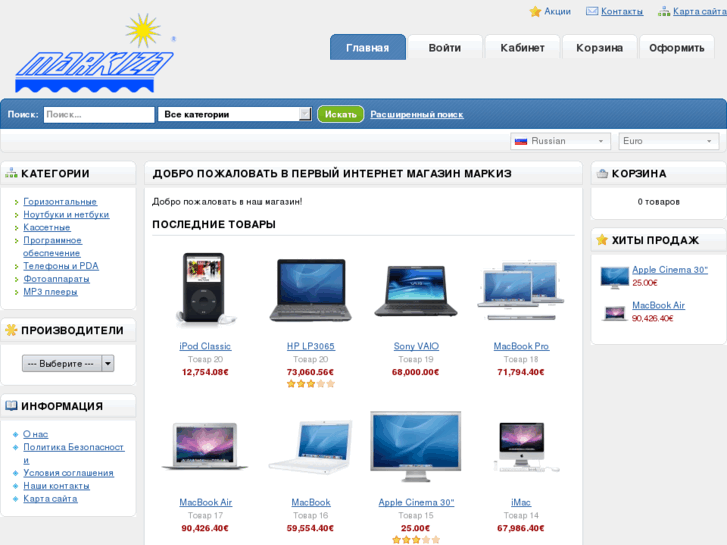Viewport: 727px width, 545px height.
Task: Open the О нас information link
Action: [x=35, y=434]
